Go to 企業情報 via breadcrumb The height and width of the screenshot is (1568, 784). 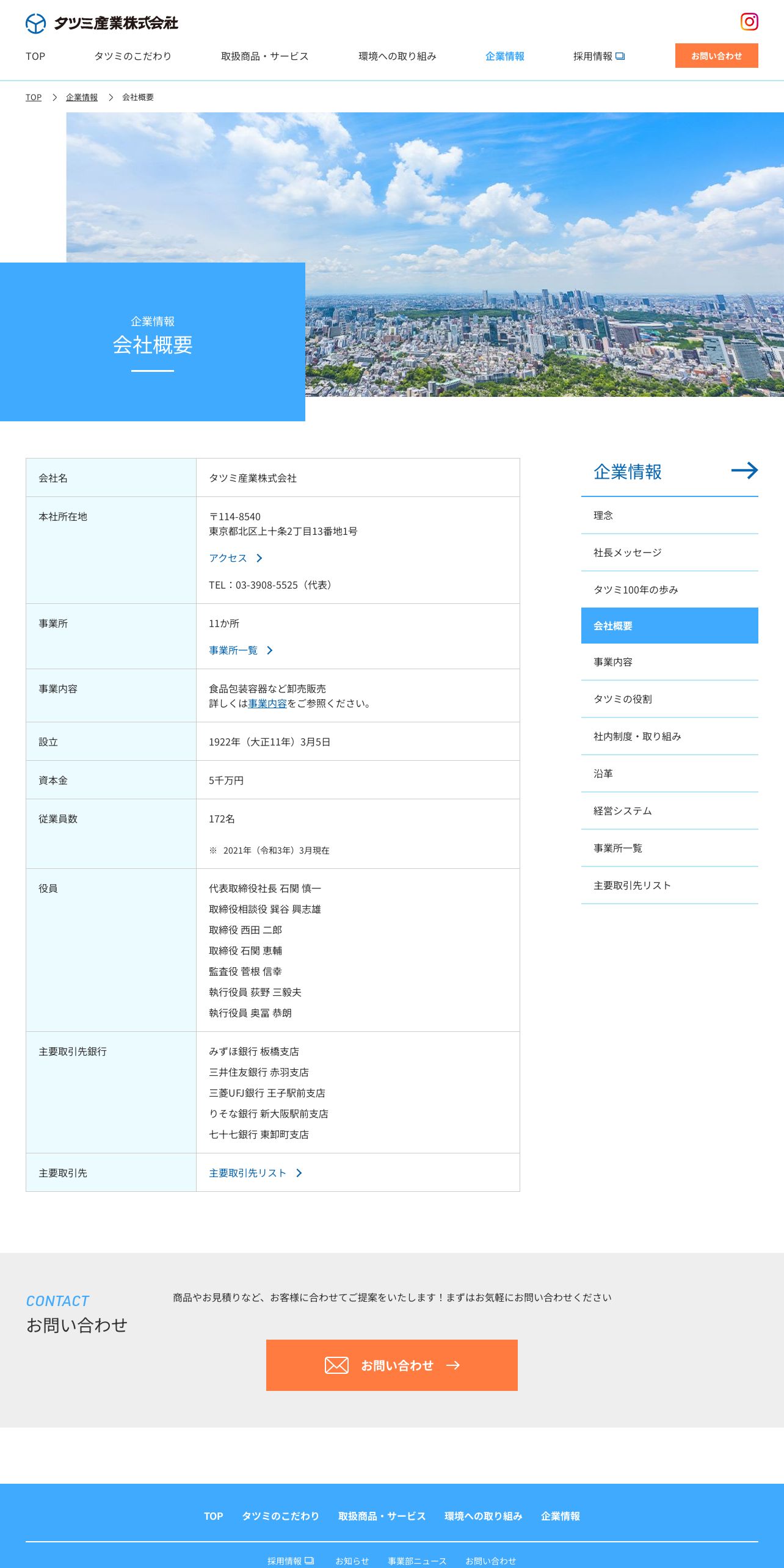(x=82, y=97)
